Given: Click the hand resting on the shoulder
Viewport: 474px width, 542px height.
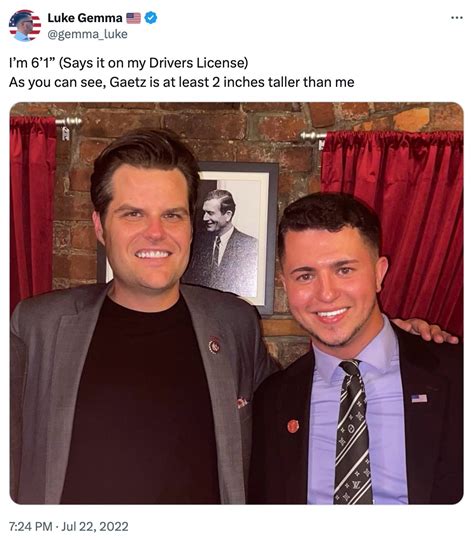Looking at the screenshot, I should (426, 330).
